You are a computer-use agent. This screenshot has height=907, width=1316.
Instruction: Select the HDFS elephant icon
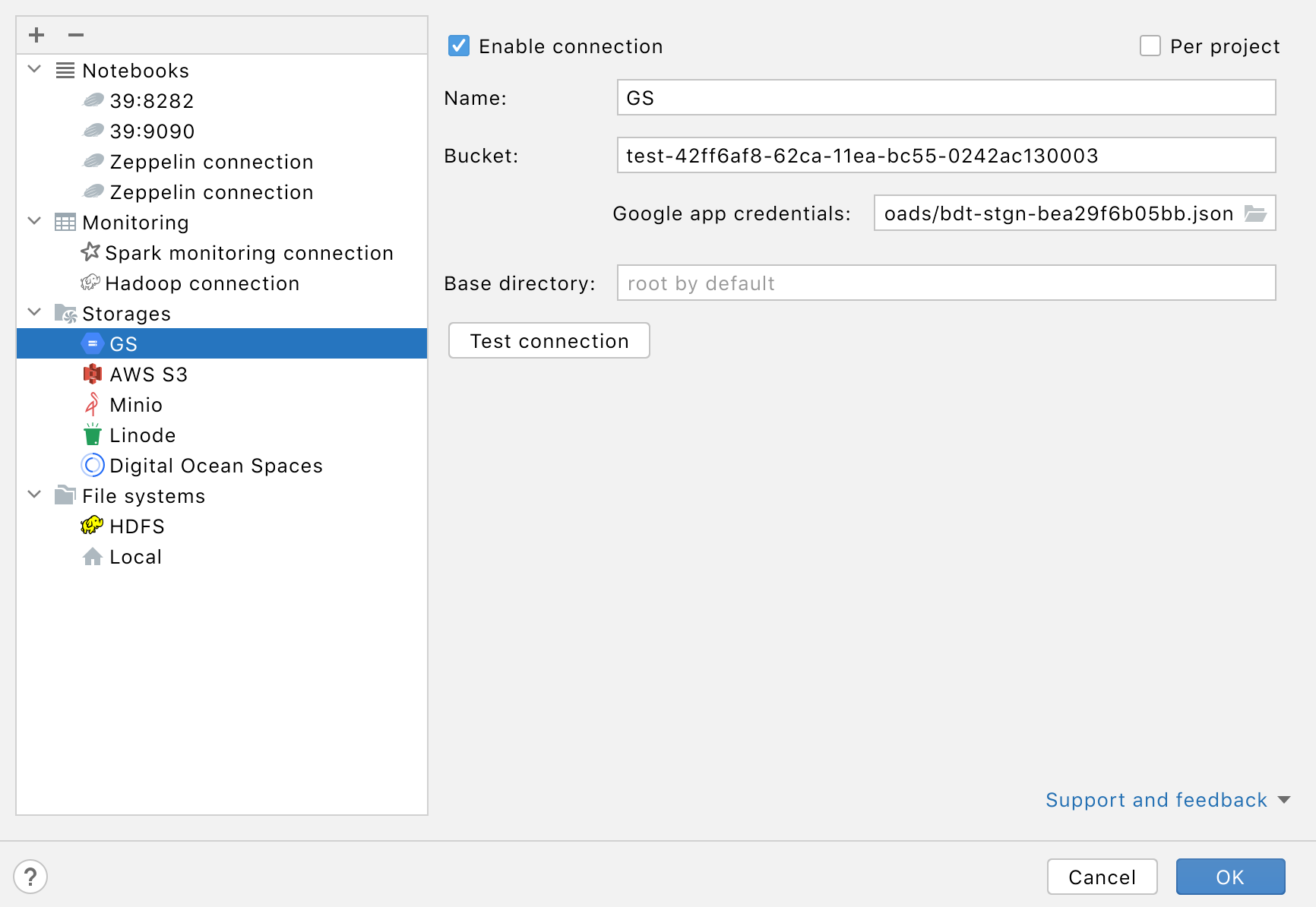click(91, 526)
